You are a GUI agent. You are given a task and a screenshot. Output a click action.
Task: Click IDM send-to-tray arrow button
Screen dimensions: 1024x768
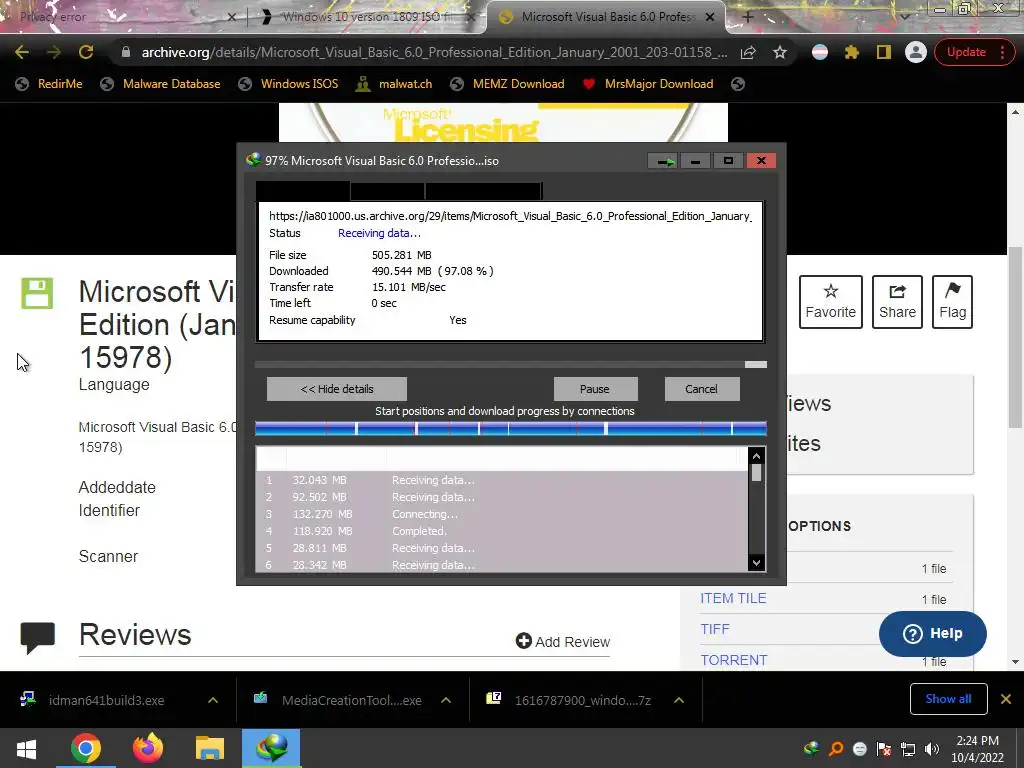pos(664,161)
